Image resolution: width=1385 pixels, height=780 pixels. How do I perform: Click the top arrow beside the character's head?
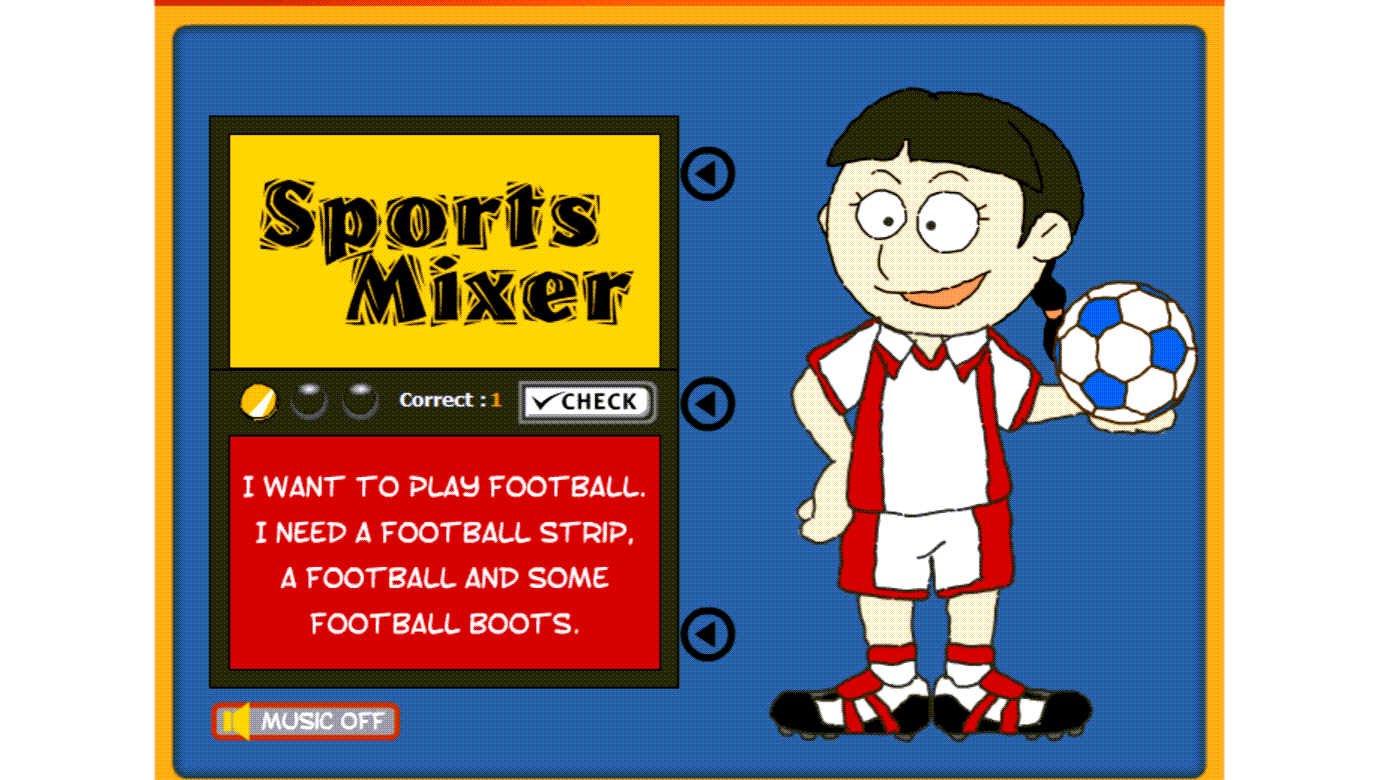708,174
